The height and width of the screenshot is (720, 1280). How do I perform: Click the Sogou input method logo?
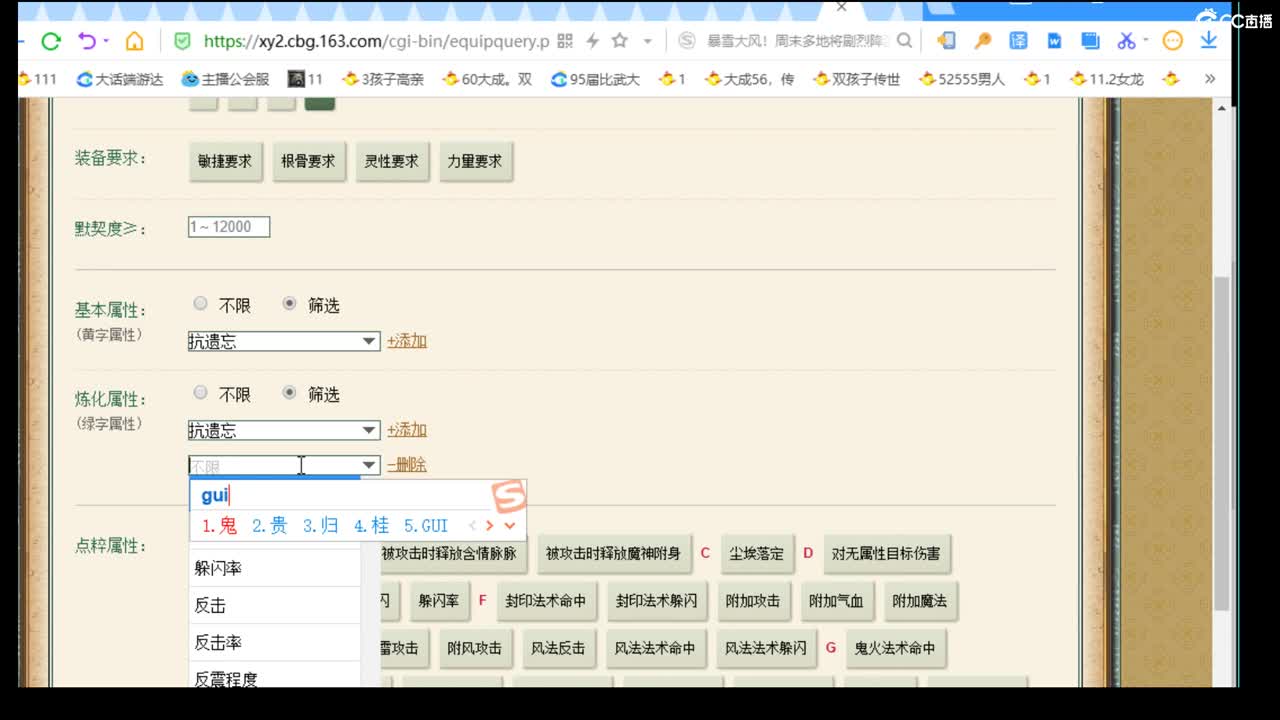[508, 496]
